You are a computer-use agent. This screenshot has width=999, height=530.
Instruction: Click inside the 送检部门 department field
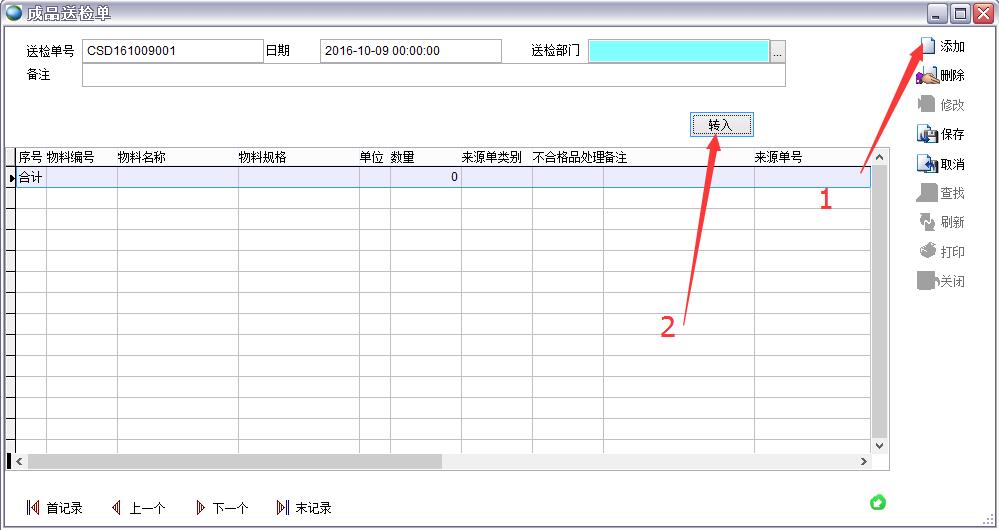coord(678,51)
